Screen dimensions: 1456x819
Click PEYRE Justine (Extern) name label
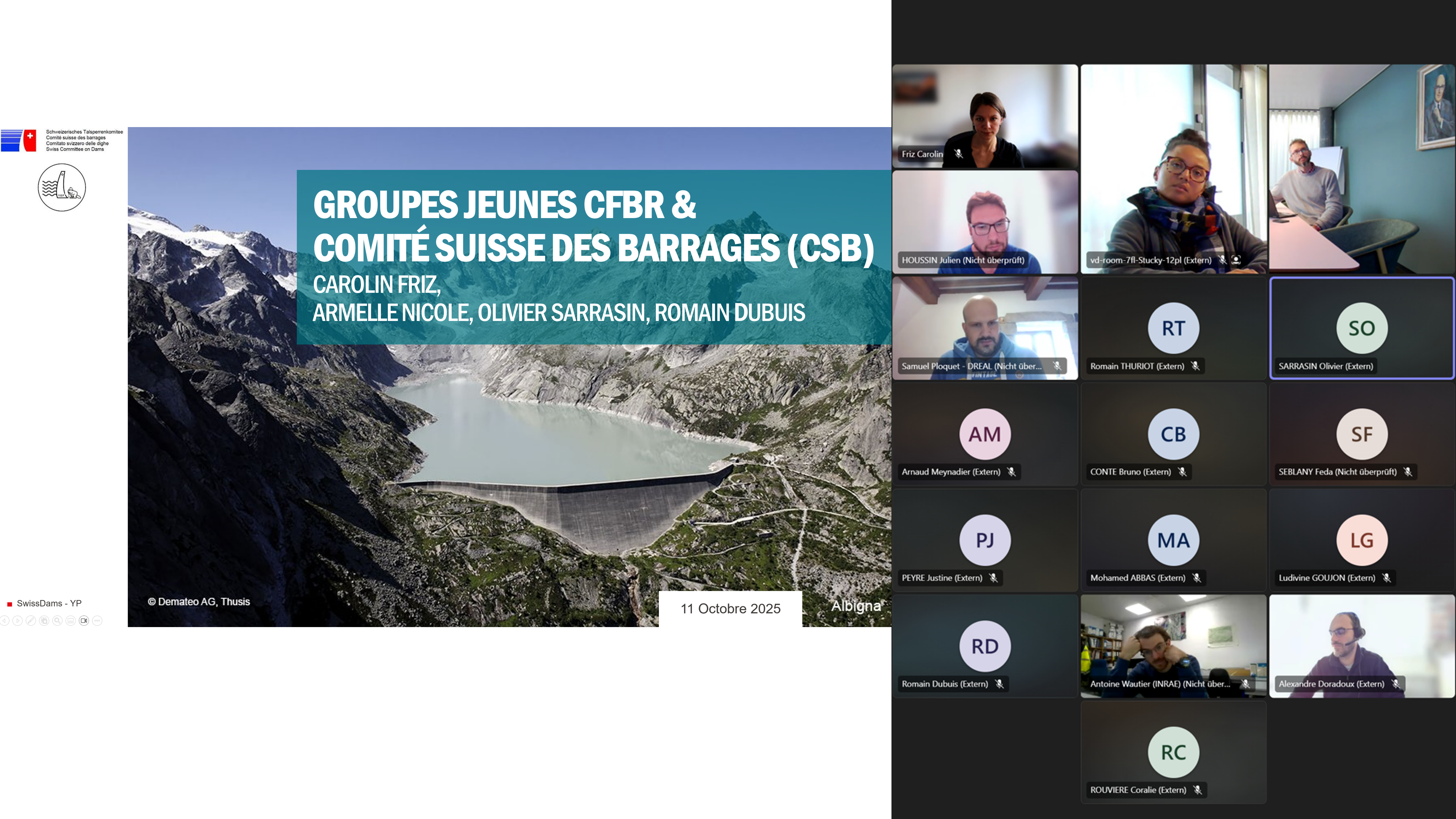pos(942,578)
